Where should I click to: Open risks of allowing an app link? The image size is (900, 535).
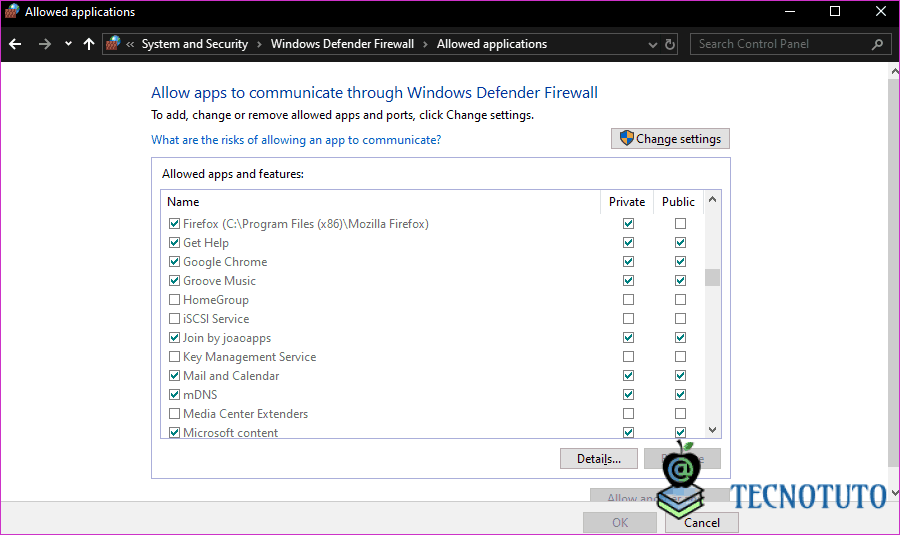pos(296,140)
